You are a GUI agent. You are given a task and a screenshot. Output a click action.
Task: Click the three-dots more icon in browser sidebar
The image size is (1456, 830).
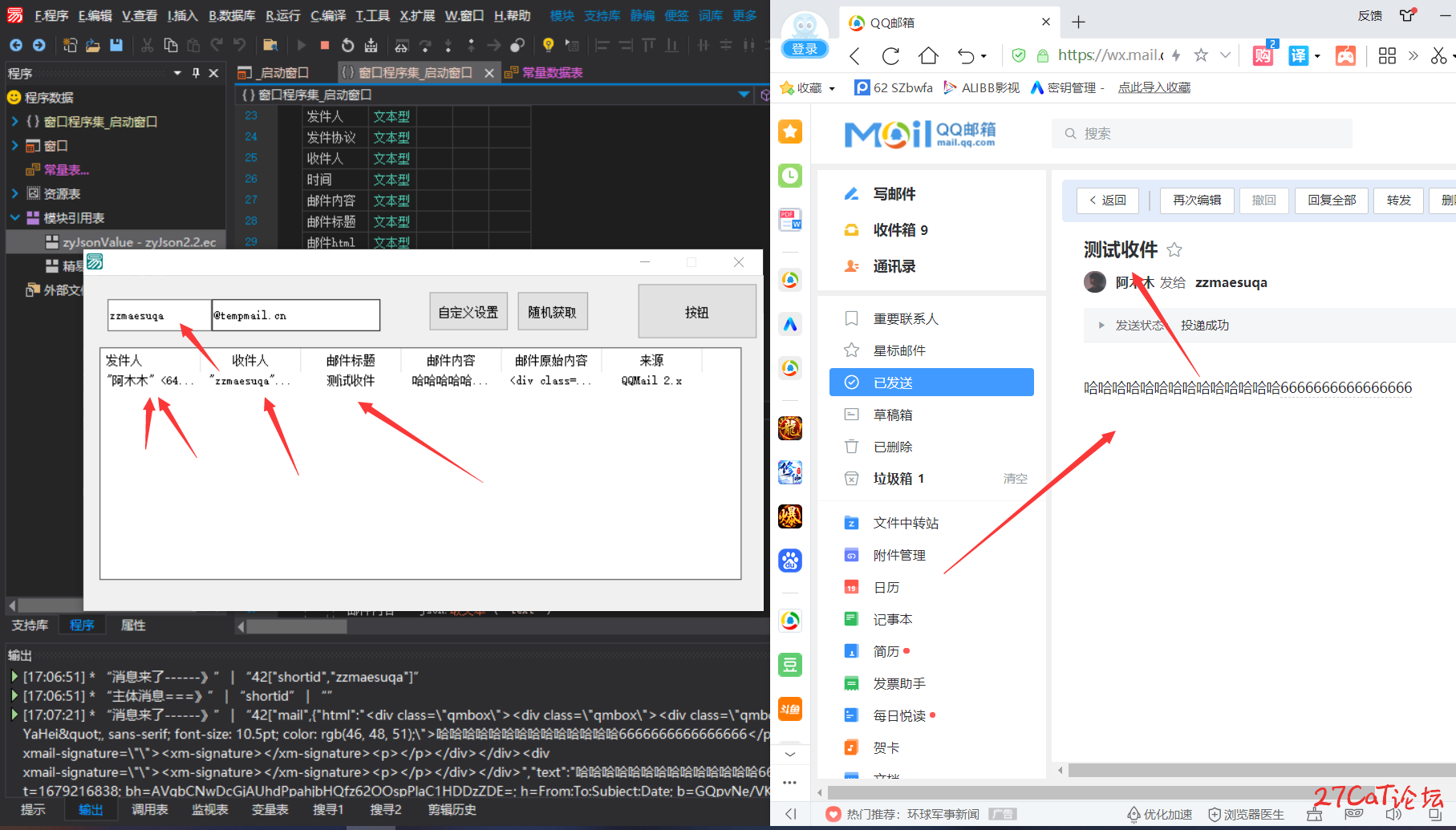(790, 782)
